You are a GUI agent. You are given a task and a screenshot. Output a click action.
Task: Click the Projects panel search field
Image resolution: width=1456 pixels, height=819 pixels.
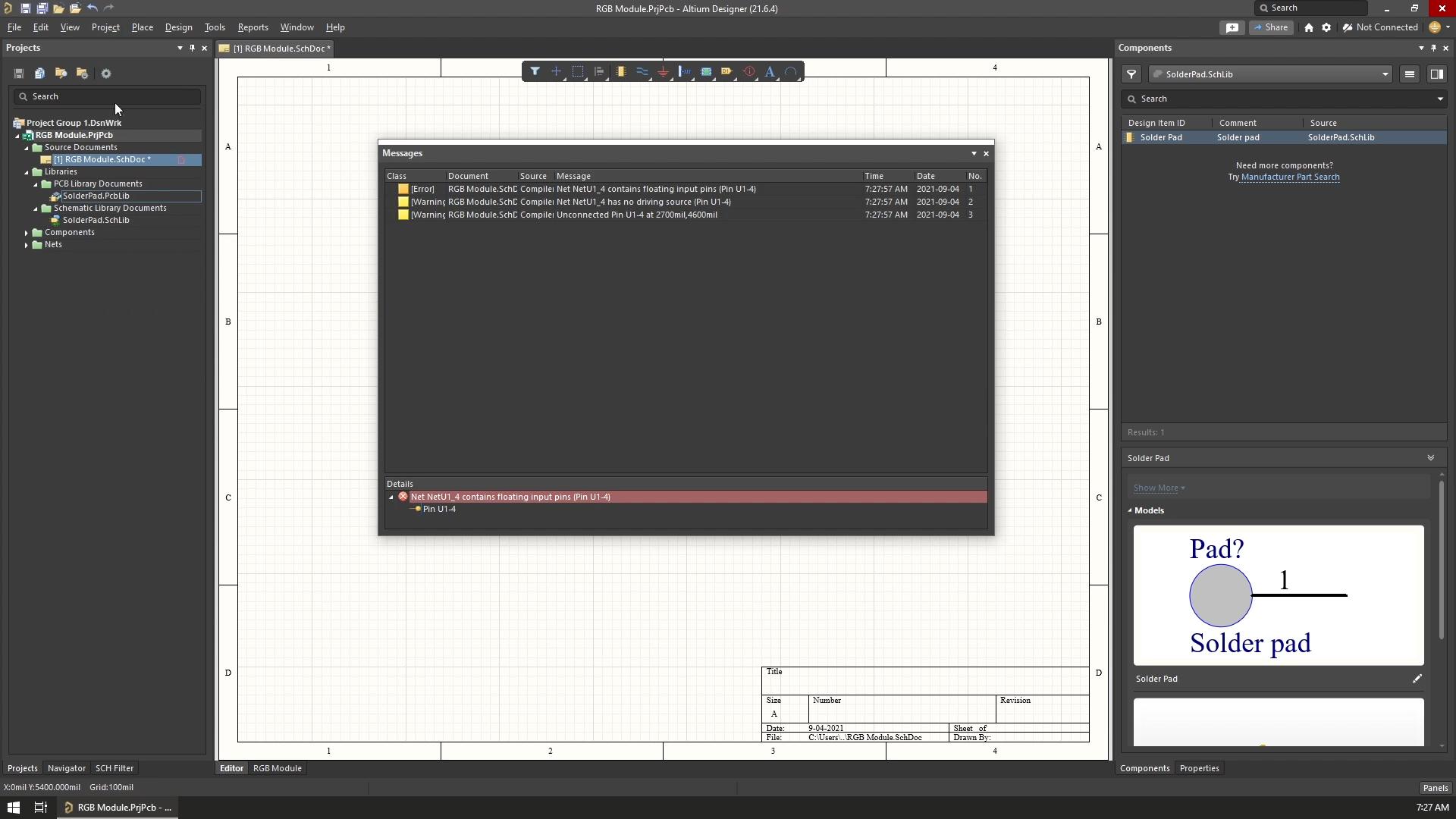pyautogui.click(x=107, y=96)
